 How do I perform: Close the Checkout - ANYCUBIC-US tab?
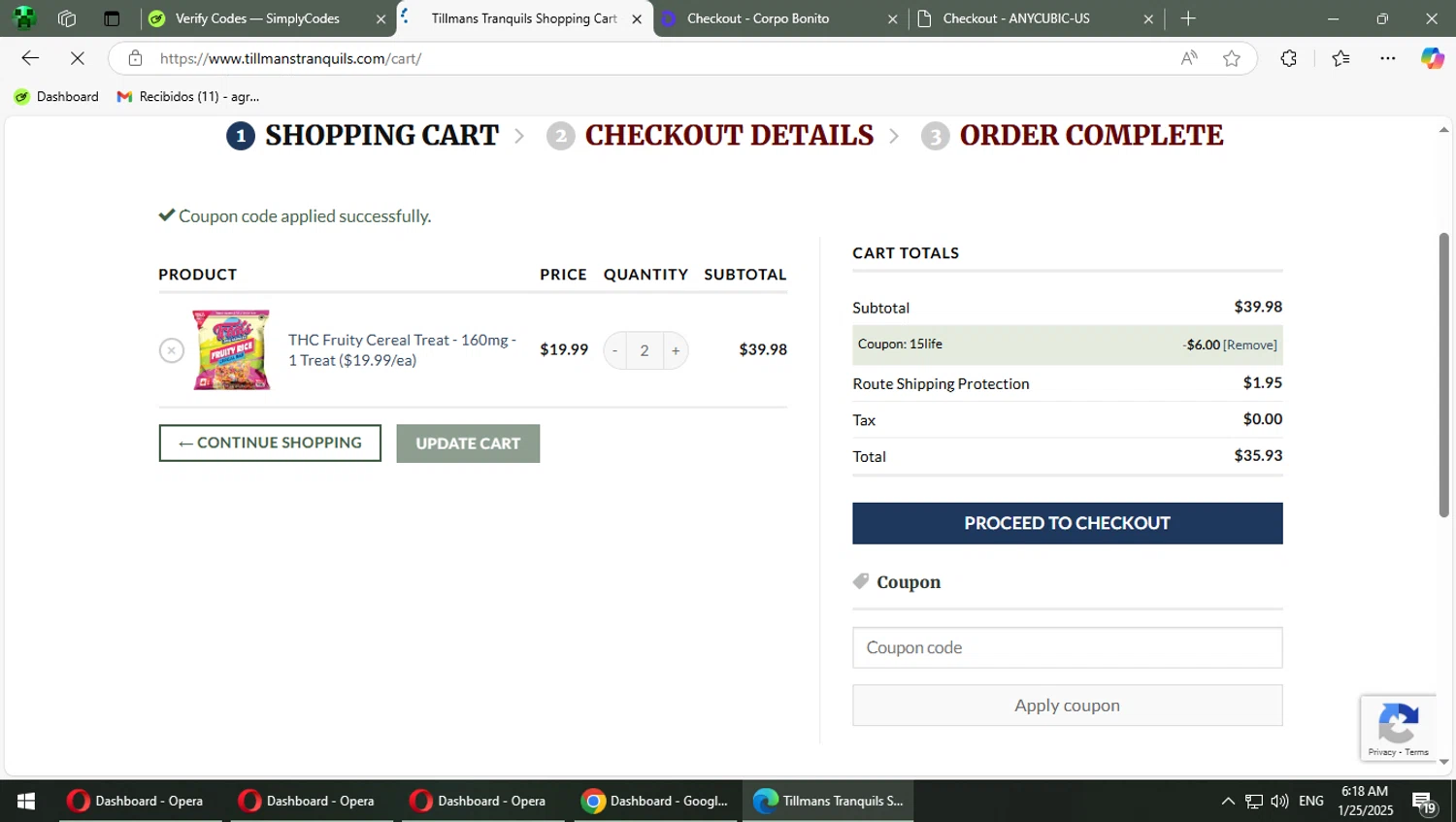[1148, 18]
